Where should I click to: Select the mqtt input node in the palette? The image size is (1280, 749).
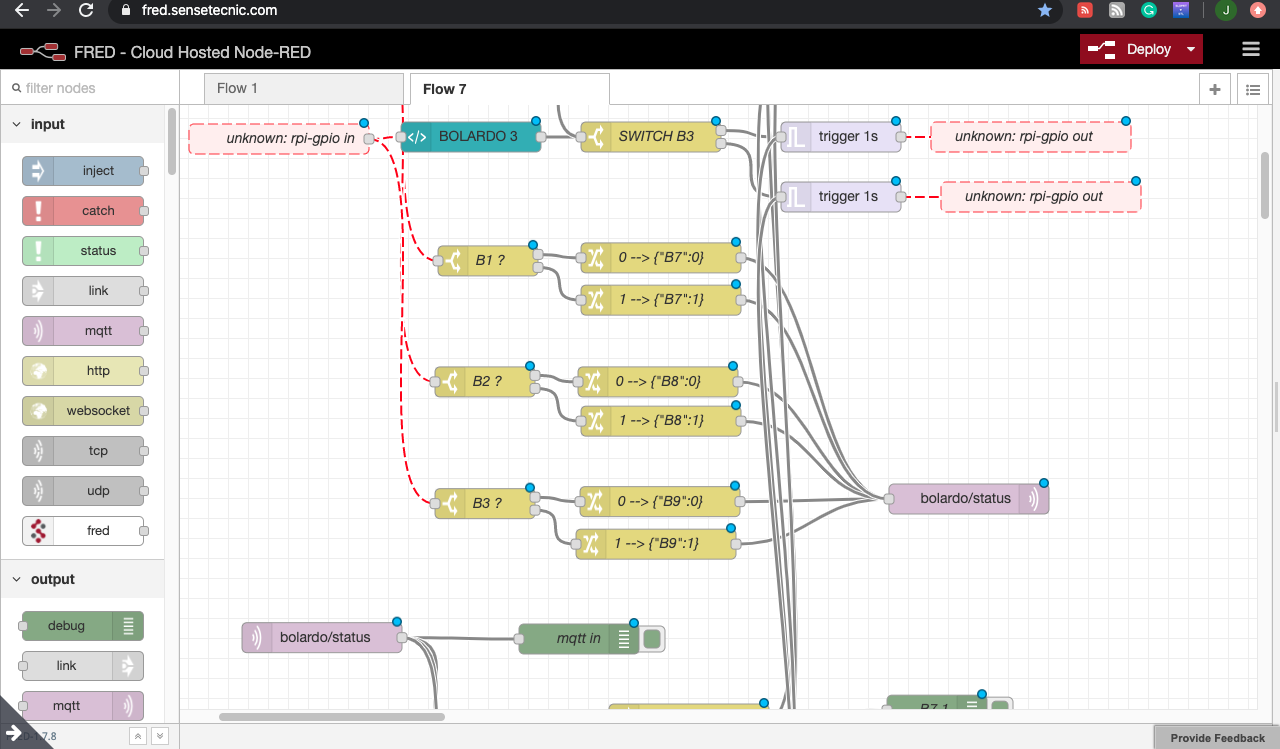point(83,330)
